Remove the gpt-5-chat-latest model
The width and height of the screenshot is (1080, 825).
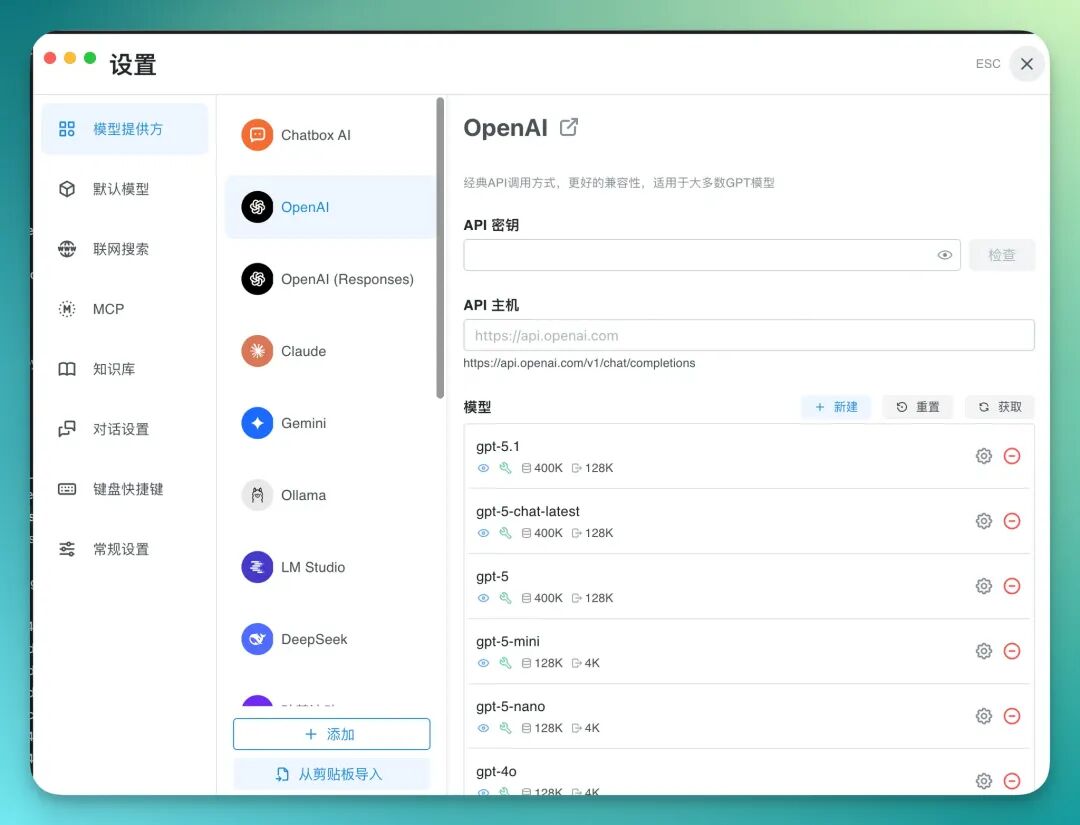point(1012,521)
